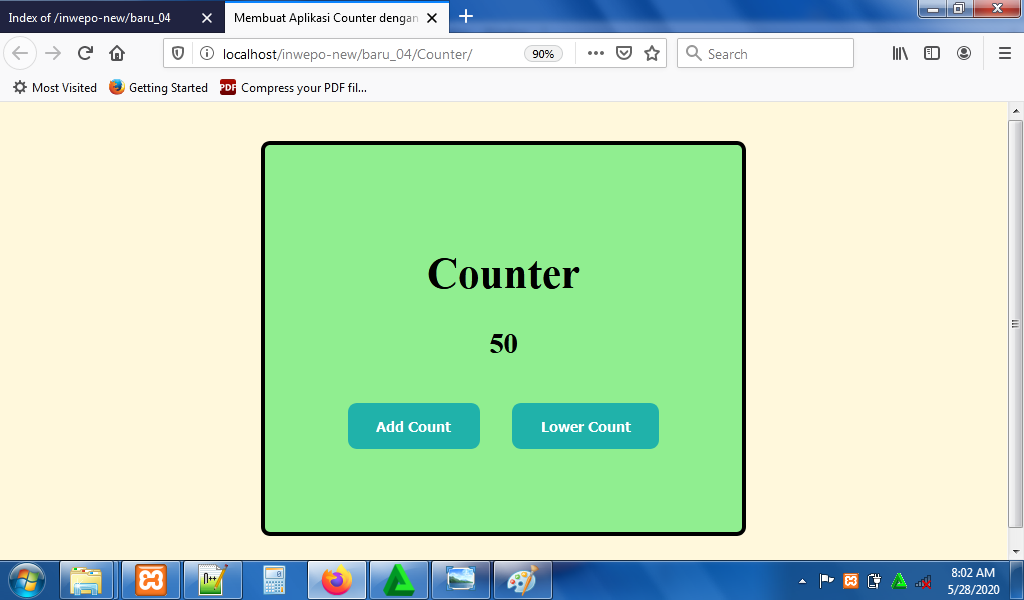Viewport: 1024px width, 600px height.
Task: Open the network status tray icon
Action: [x=923, y=580]
